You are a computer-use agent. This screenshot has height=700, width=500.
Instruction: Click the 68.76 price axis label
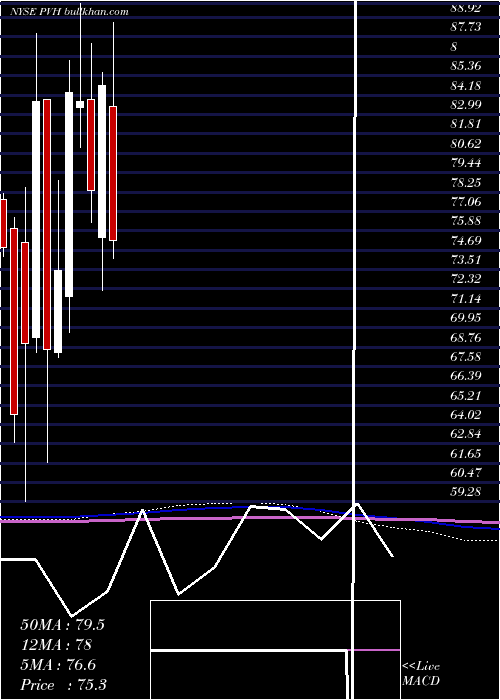[x=466, y=338]
